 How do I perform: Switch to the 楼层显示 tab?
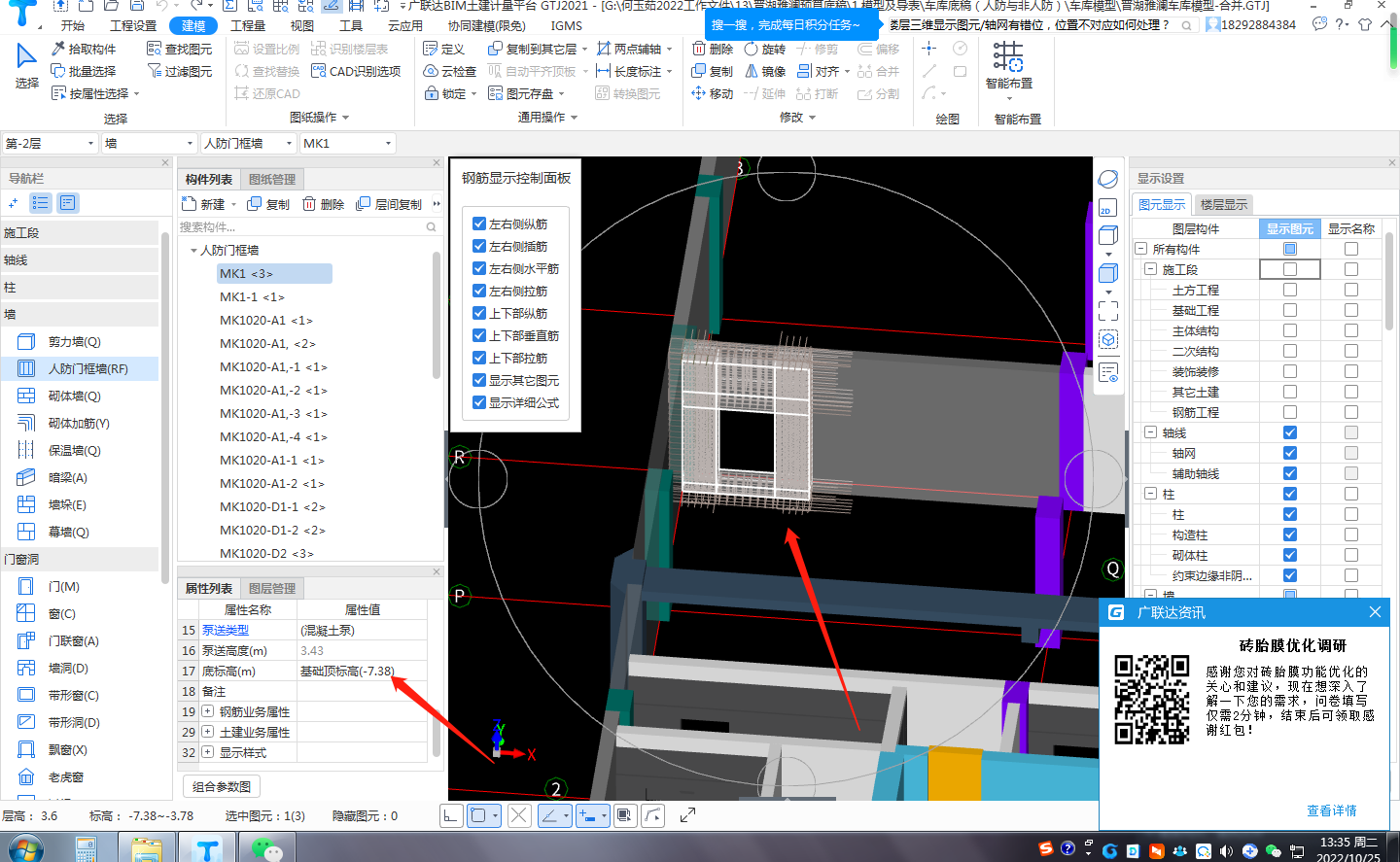point(1223,205)
